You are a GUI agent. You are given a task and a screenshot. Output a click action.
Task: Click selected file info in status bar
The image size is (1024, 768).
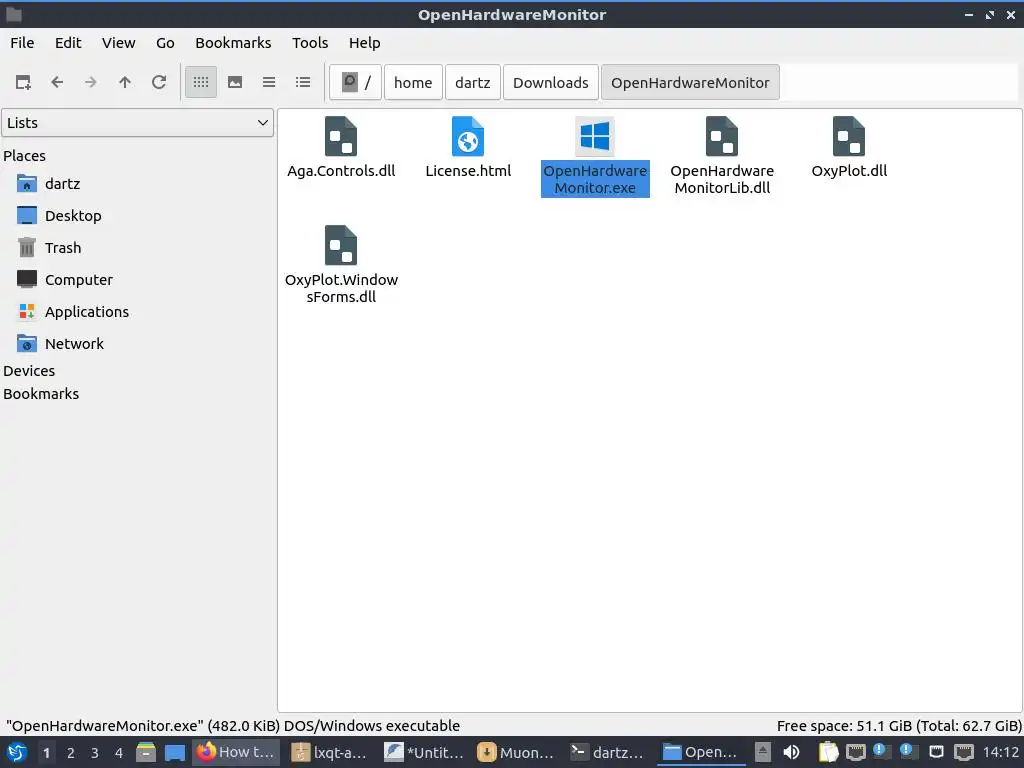coord(233,726)
